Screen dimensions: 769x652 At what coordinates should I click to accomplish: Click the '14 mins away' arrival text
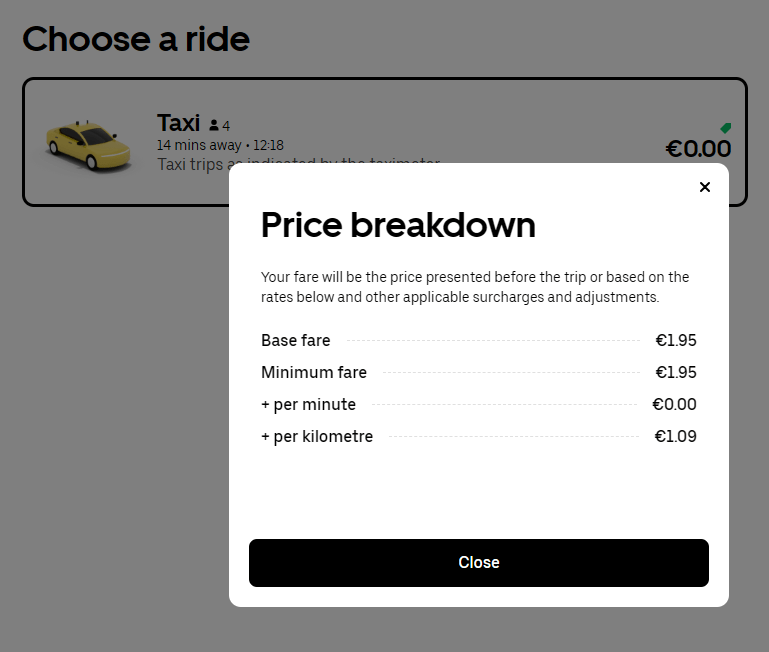[x=199, y=145]
